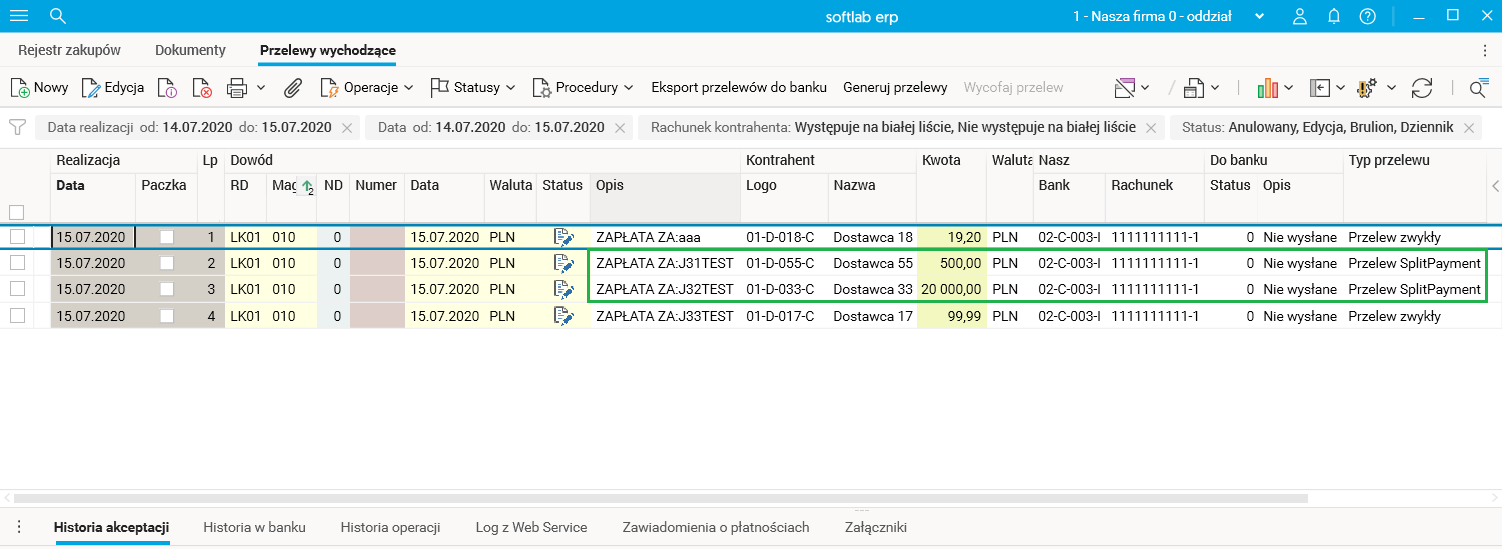Open the advanced search filter icon

tap(1479, 88)
